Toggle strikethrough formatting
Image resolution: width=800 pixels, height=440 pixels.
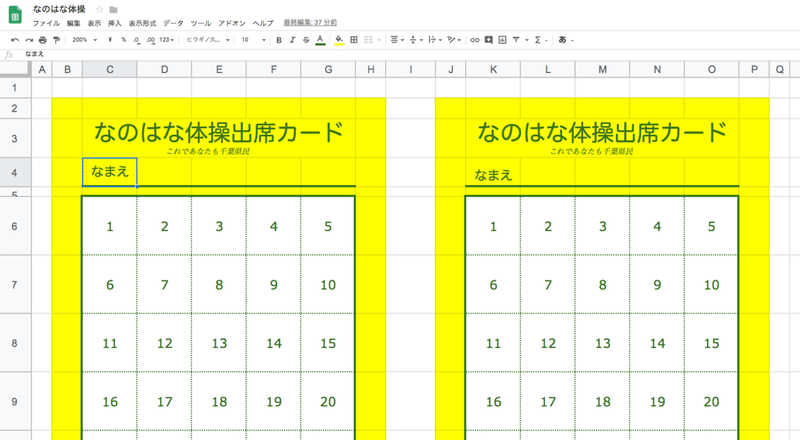(306, 40)
